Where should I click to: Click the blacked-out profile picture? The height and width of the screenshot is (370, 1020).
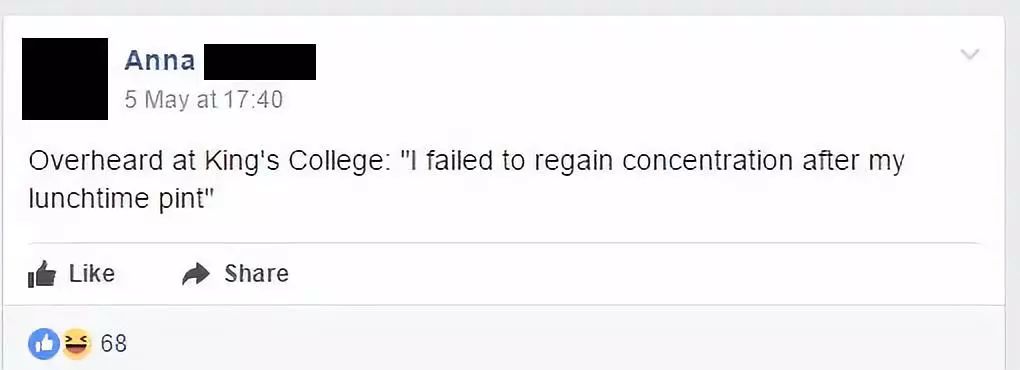(x=65, y=79)
